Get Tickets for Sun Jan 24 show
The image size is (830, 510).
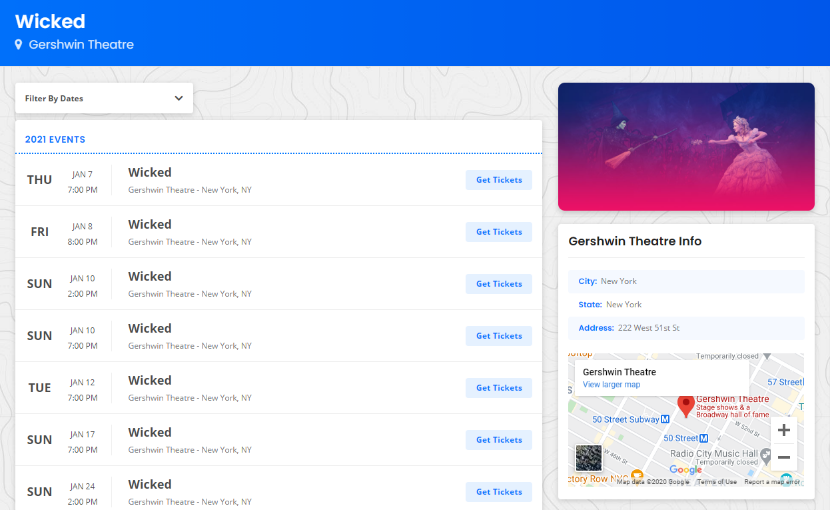pyautogui.click(x=499, y=491)
